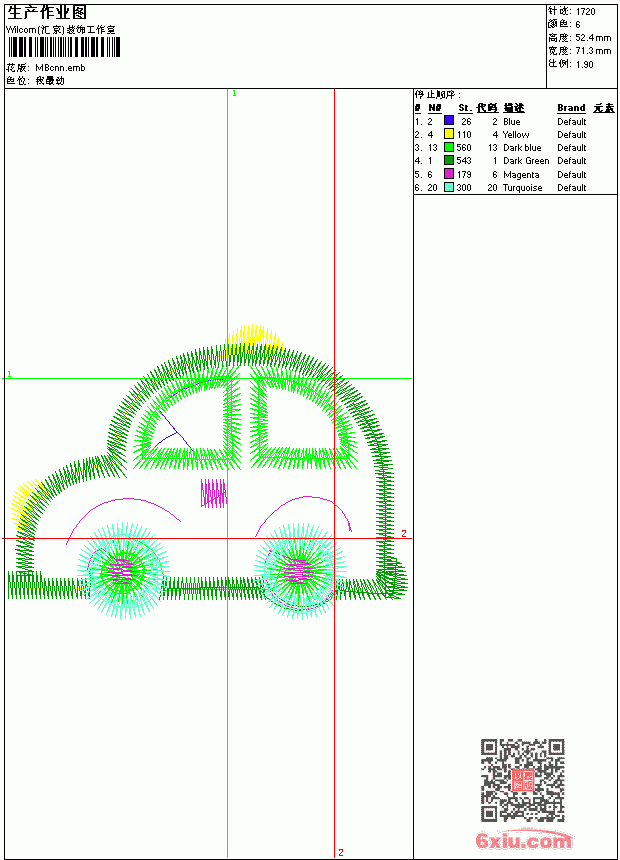This screenshot has height=860, width=620.
Task: Click the Yellow color swatch
Action: tap(449, 134)
